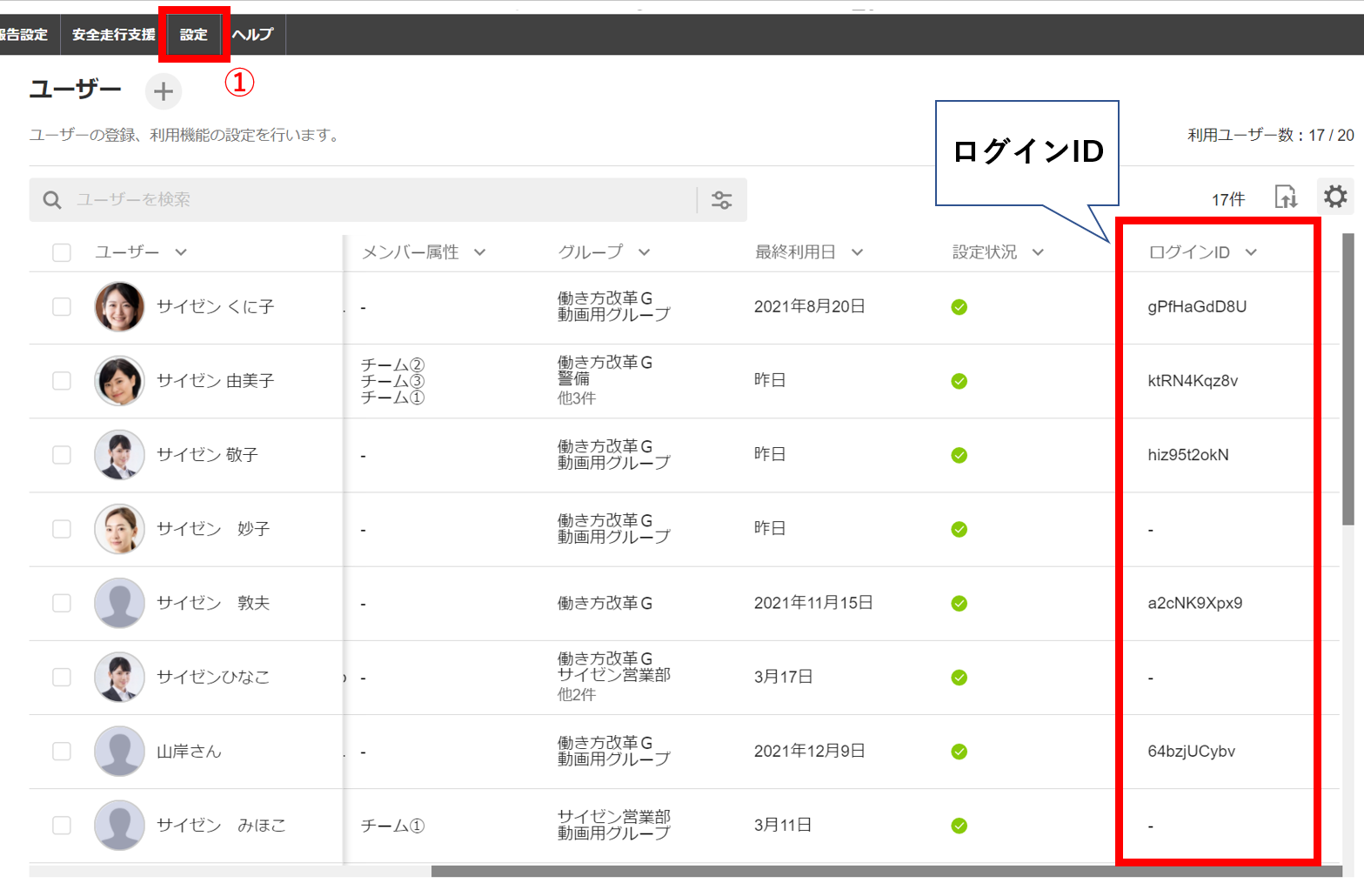Screen dimensions: 1364x896
Task: Check the box for サイゼン 由美子
Action: click(62, 381)
